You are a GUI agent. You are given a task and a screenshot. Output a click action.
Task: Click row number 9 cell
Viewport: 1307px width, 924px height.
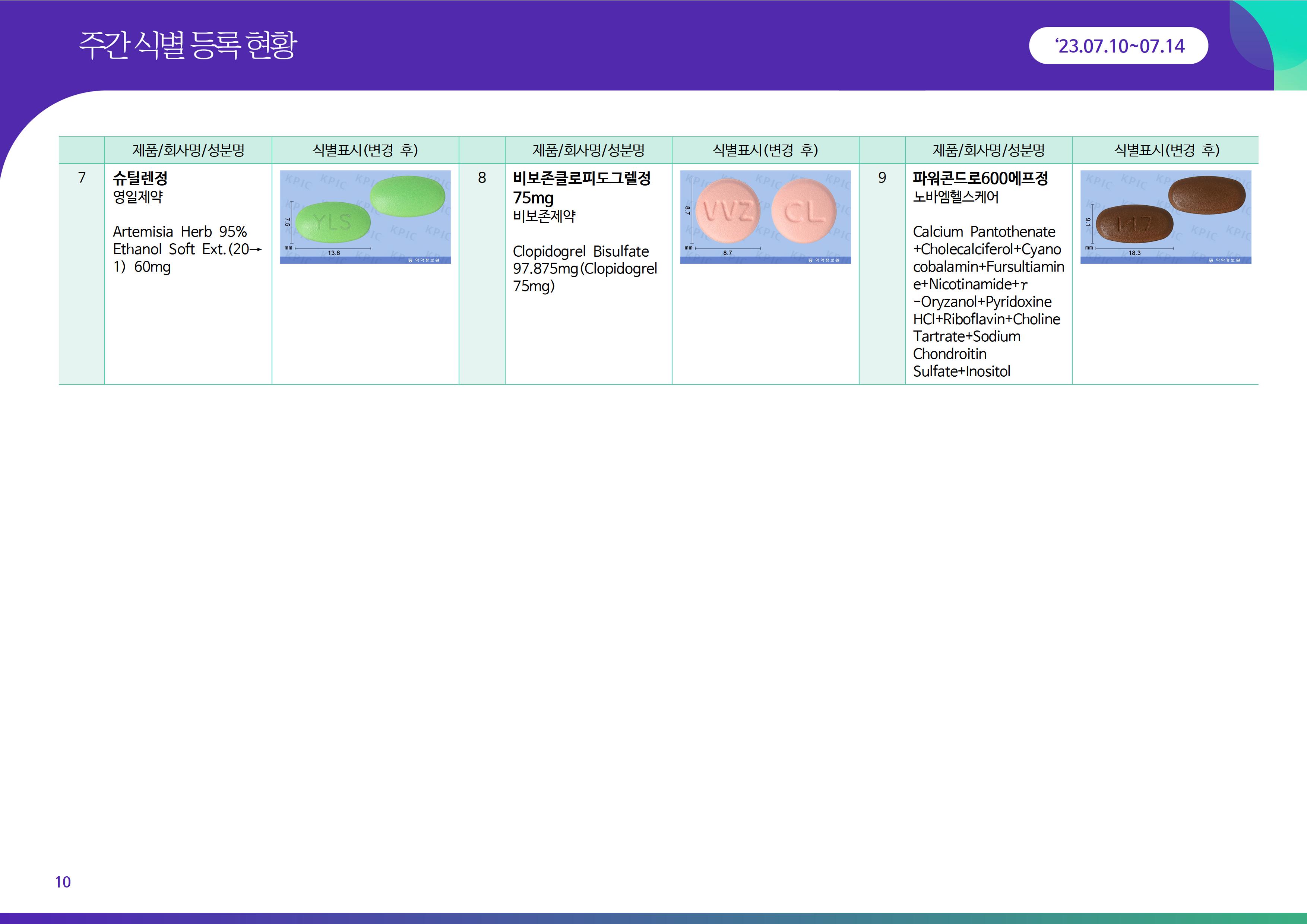coord(882,178)
